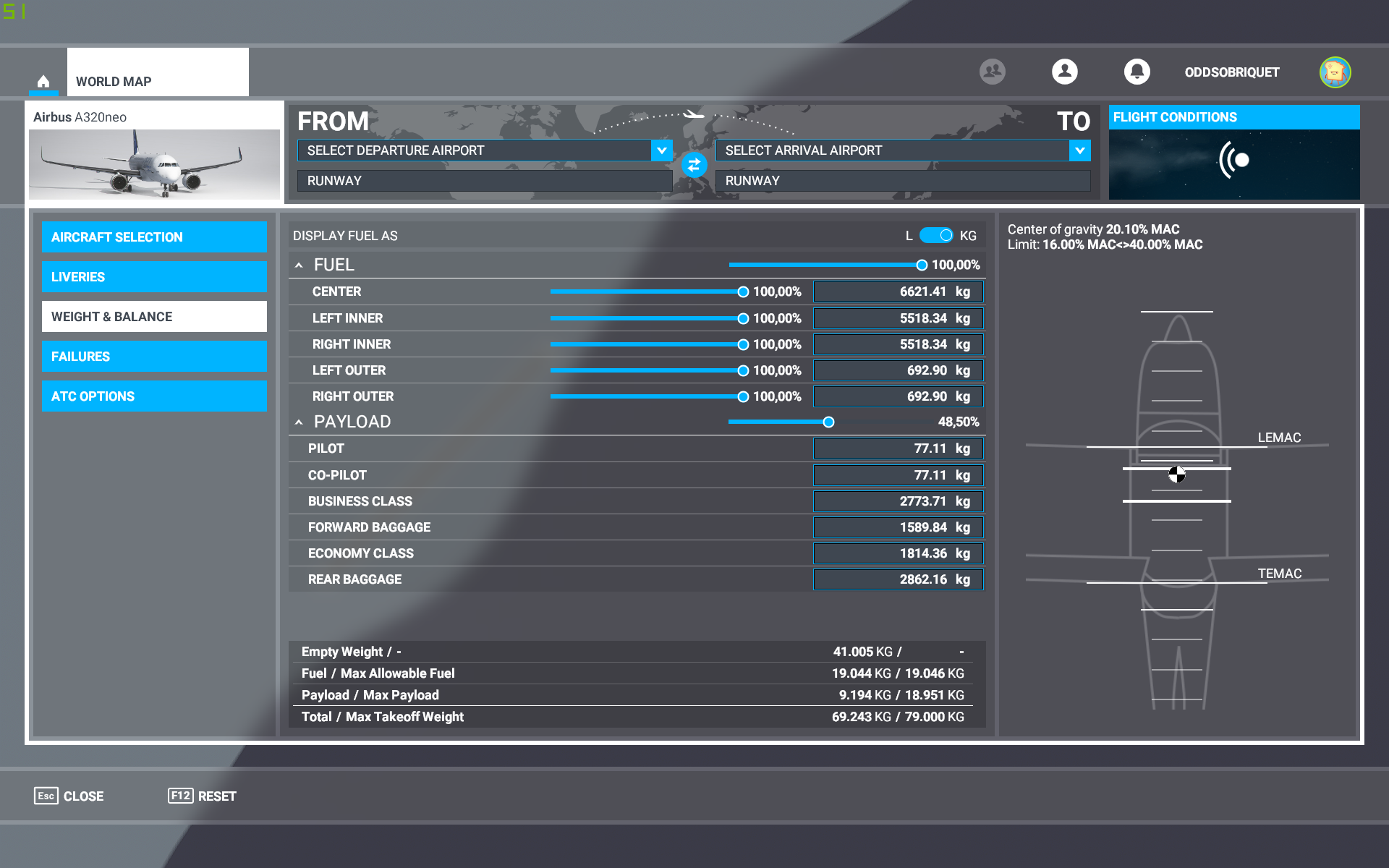Swap departure and arrival airports
This screenshot has height=868, width=1389.
693,165
